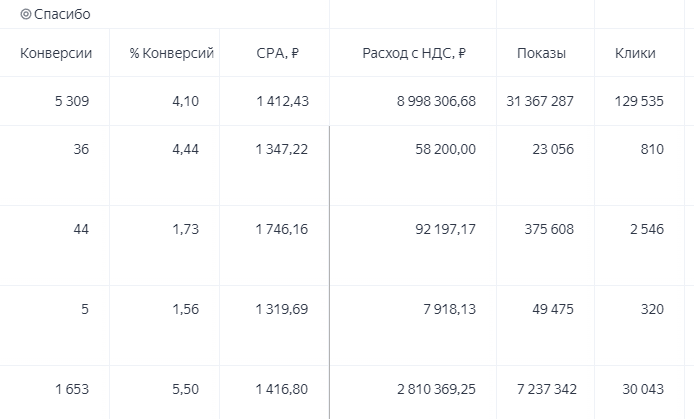This screenshot has height=419, width=694.
Task: Sort by Расход с НДС, ₽ header
Action: (414, 53)
